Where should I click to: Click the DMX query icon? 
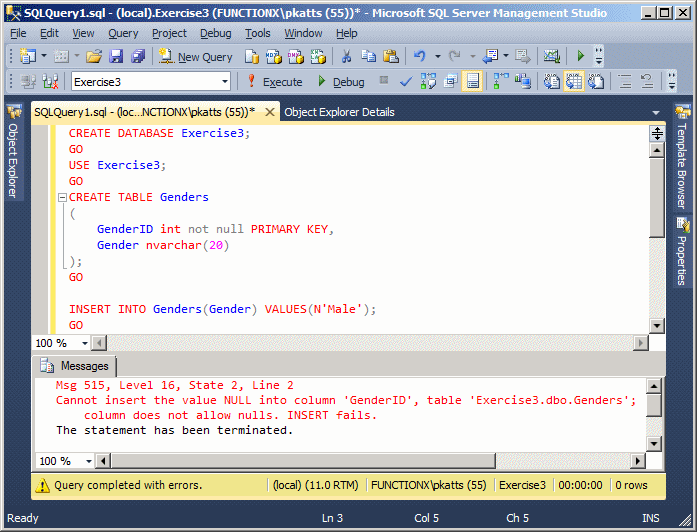coord(296,56)
